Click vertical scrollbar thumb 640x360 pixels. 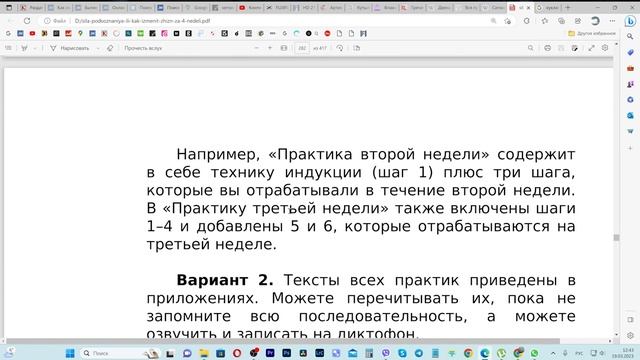(616, 238)
